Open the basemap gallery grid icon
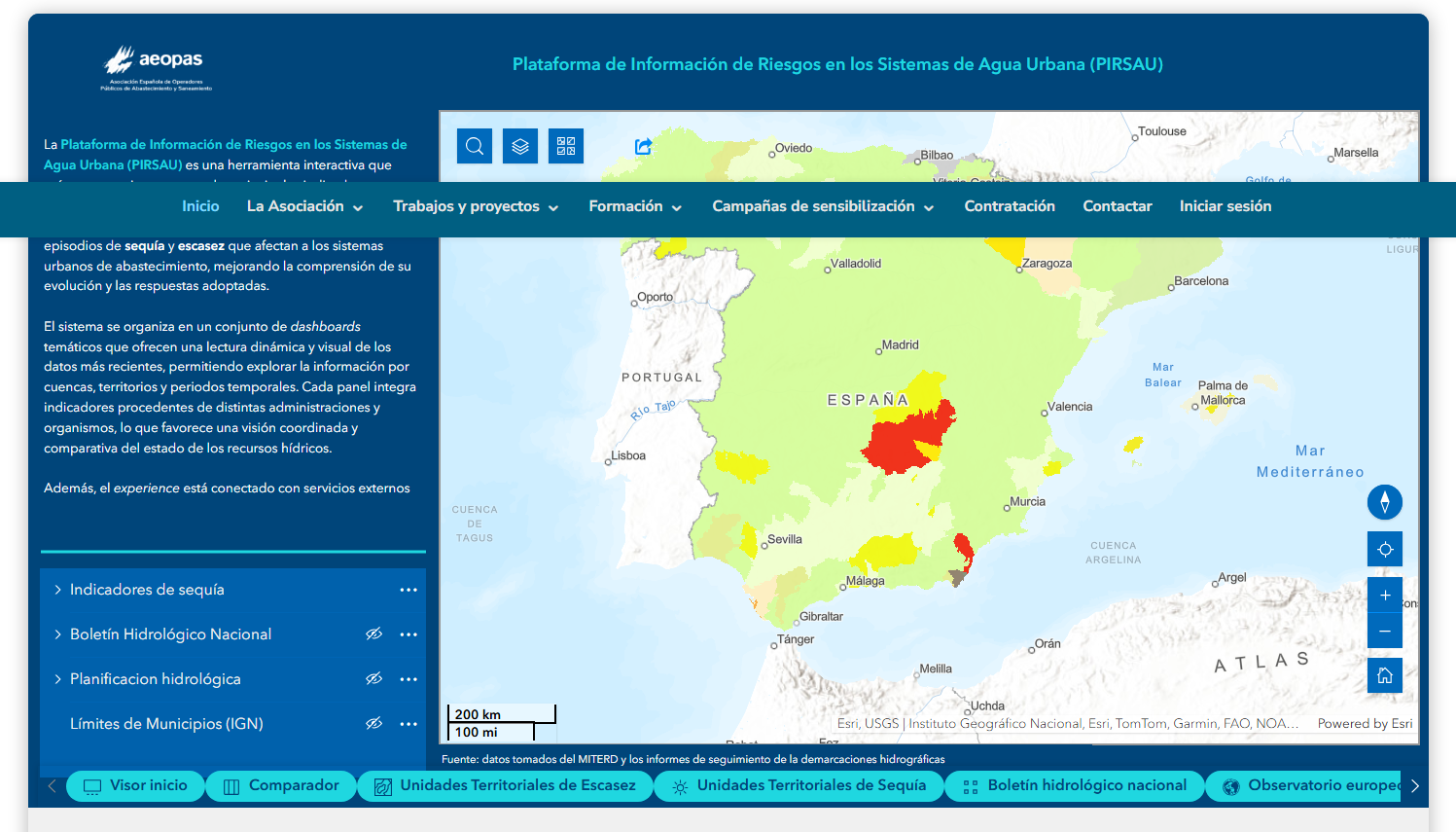 click(x=566, y=146)
